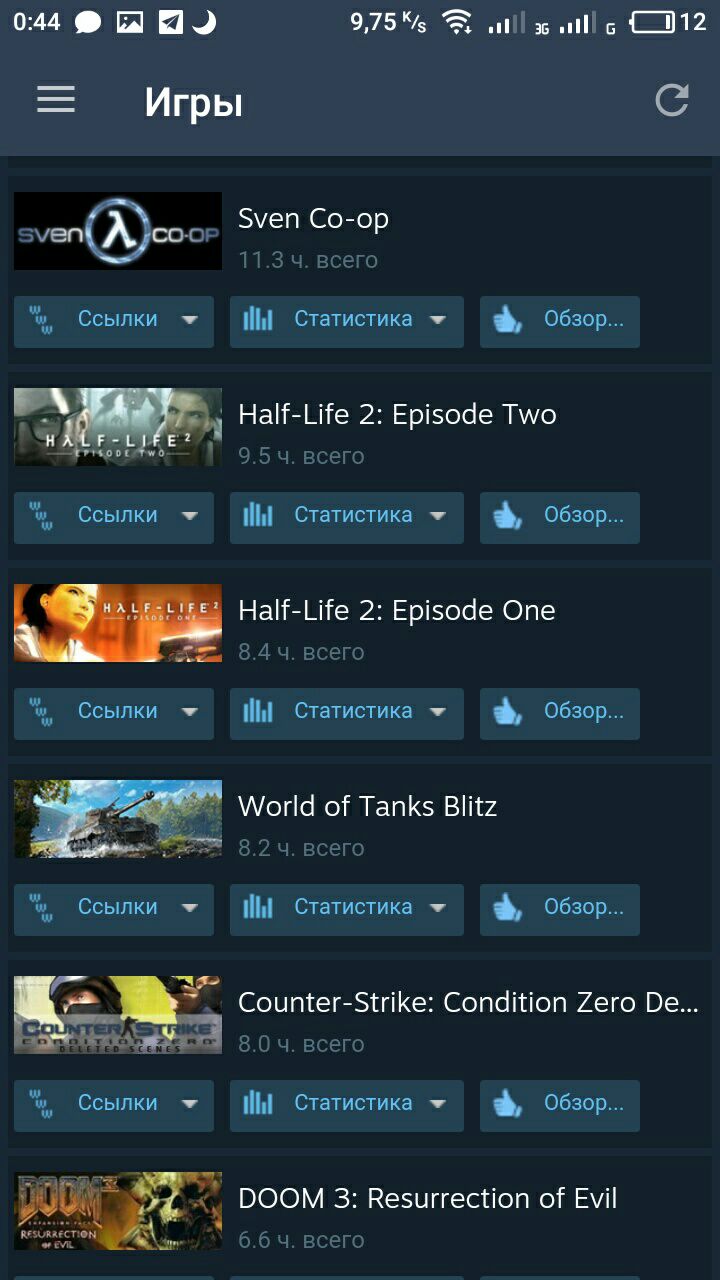The width and height of the screenshot is (720, 1280).
Task: Open Обзор button for Counter-Strike: Condition Zero
Action: click(560, 1104)
